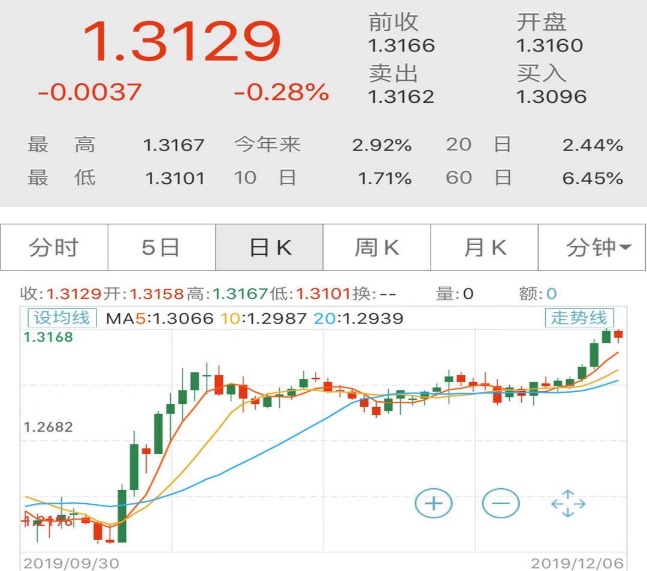Select the latest candlestick on 2019/12/06
The height and width of the screenshot is (571, 647).
pos(618,335)
